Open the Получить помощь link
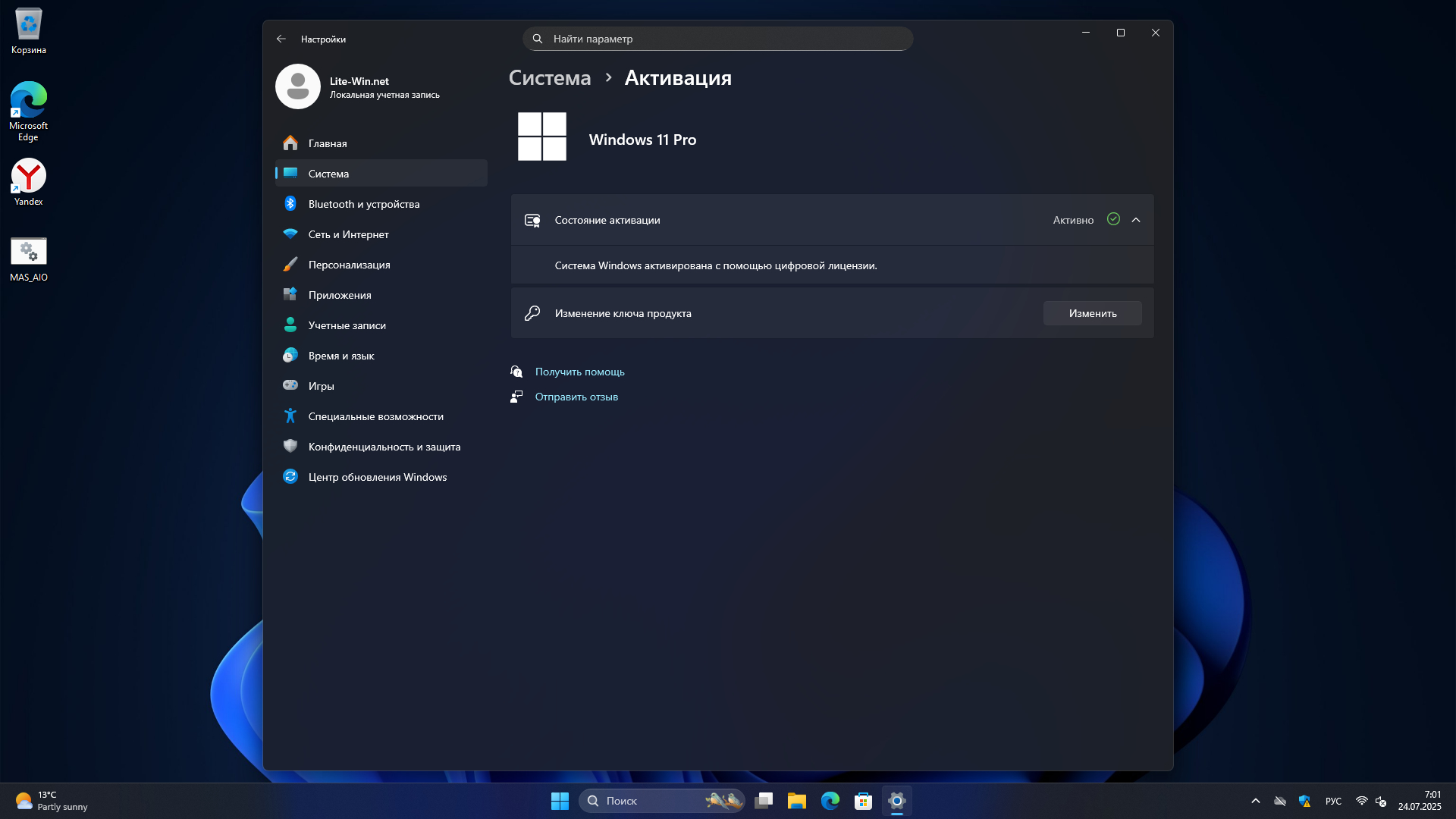The image size is (1456, 819). (x=579, y=372)
